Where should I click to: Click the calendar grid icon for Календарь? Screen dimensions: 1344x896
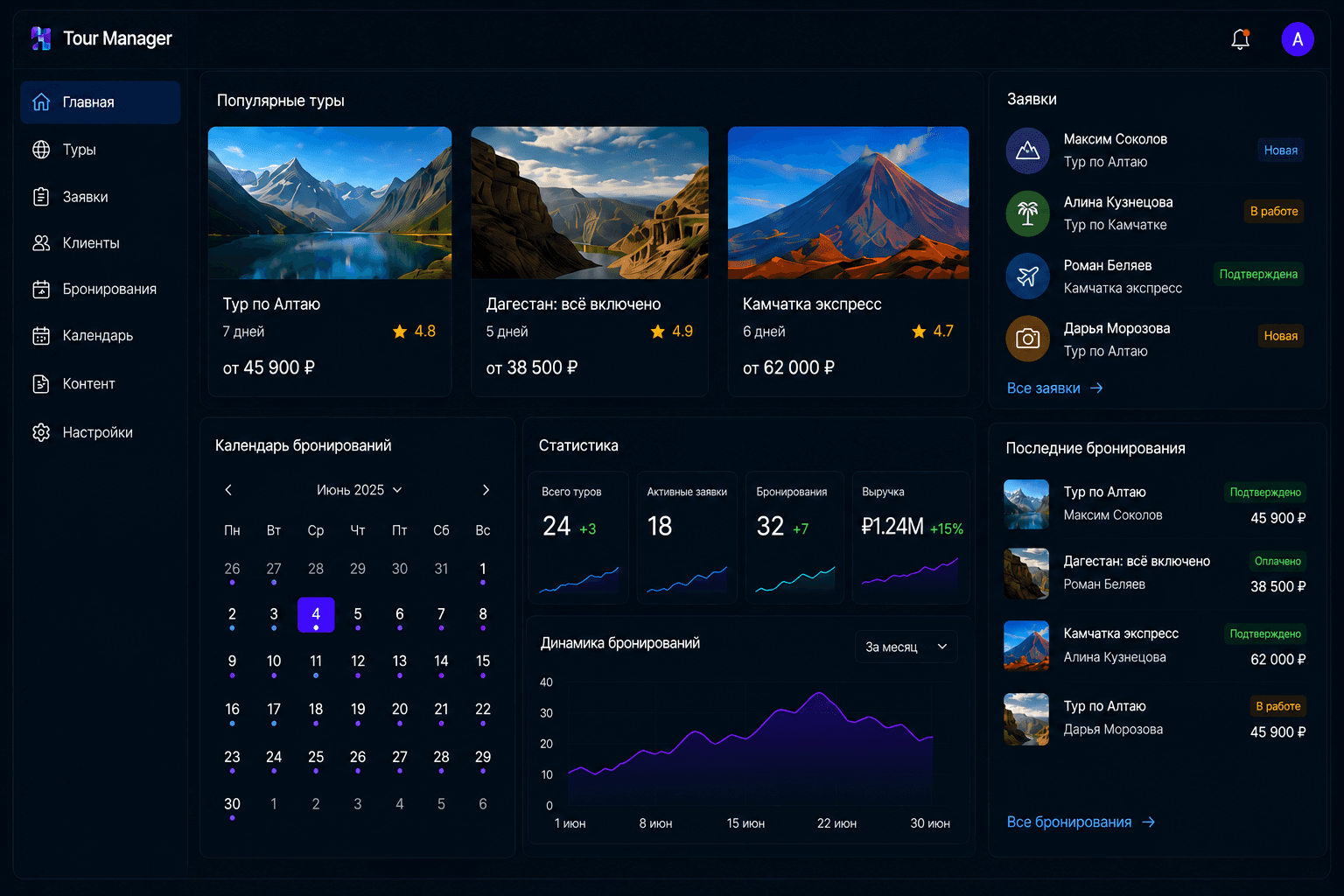coord(41,336)
